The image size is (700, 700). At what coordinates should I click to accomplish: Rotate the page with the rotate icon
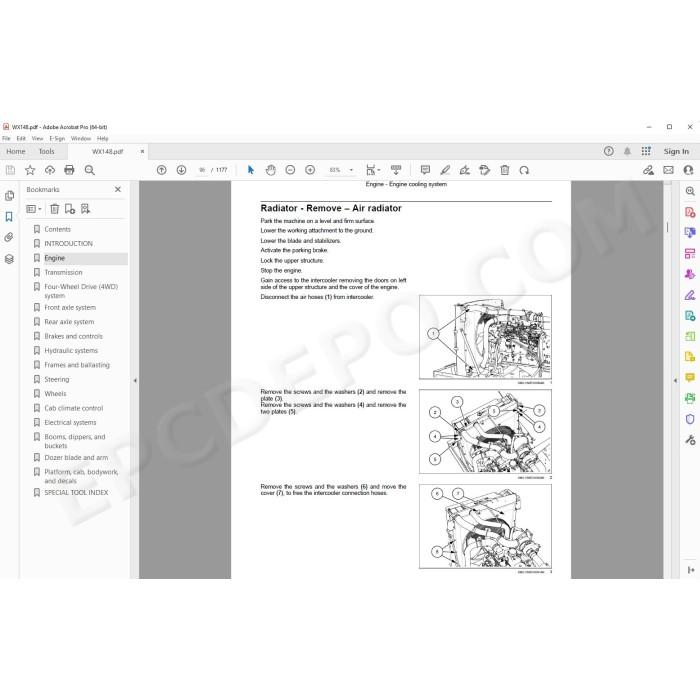click(524, 170)
